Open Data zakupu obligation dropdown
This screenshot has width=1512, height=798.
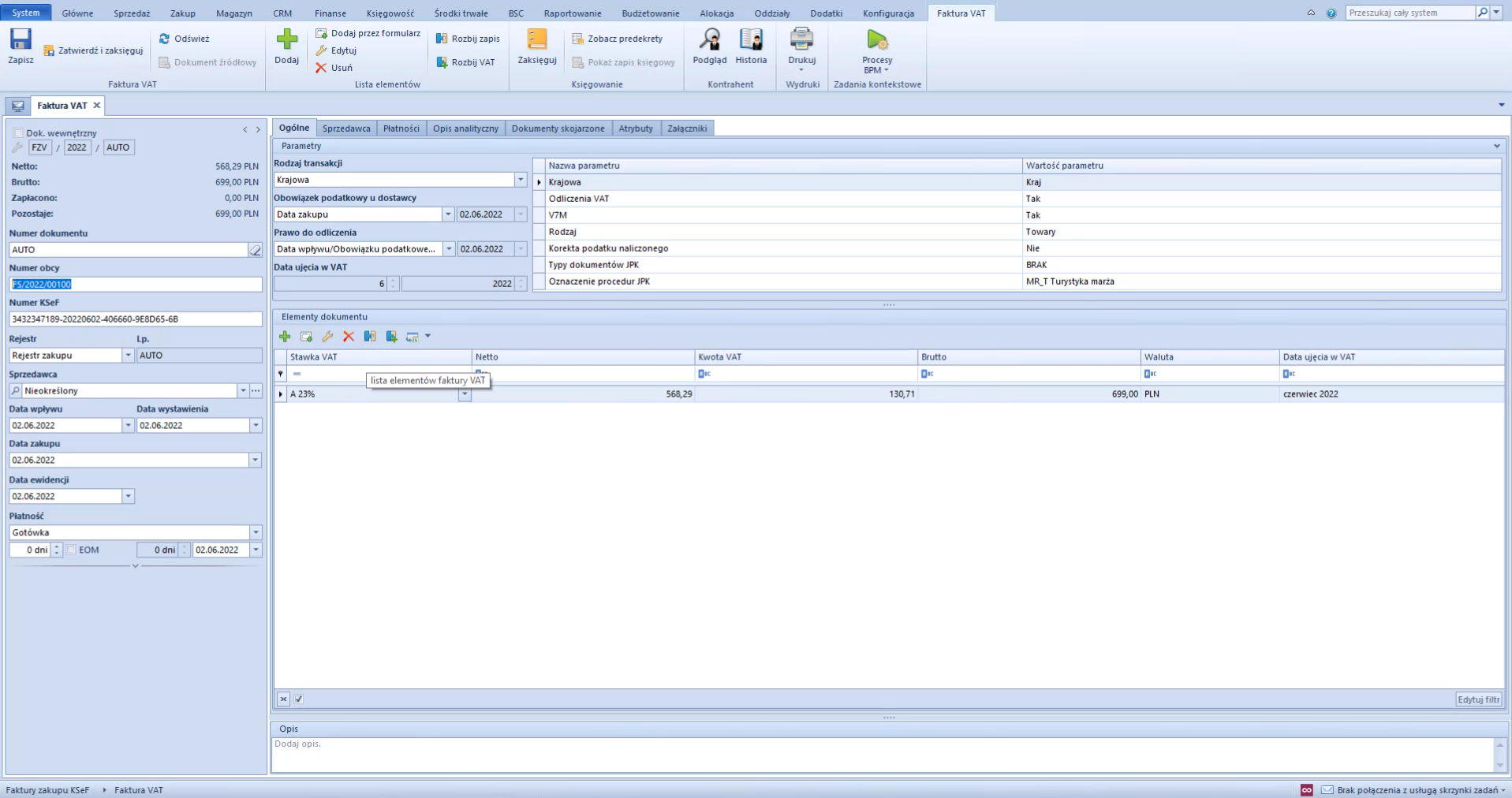tap(448, 214)
